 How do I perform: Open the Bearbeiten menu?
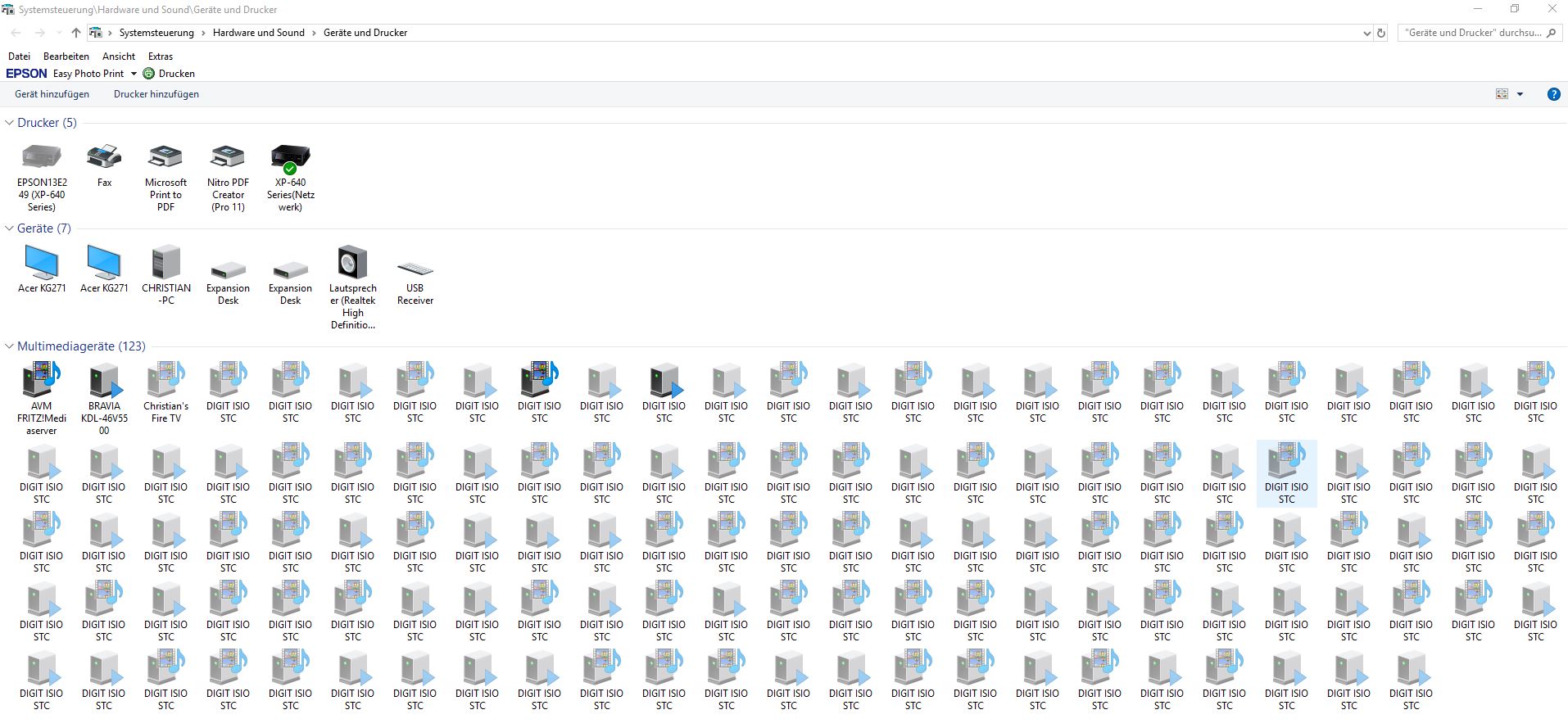[66, 57]
